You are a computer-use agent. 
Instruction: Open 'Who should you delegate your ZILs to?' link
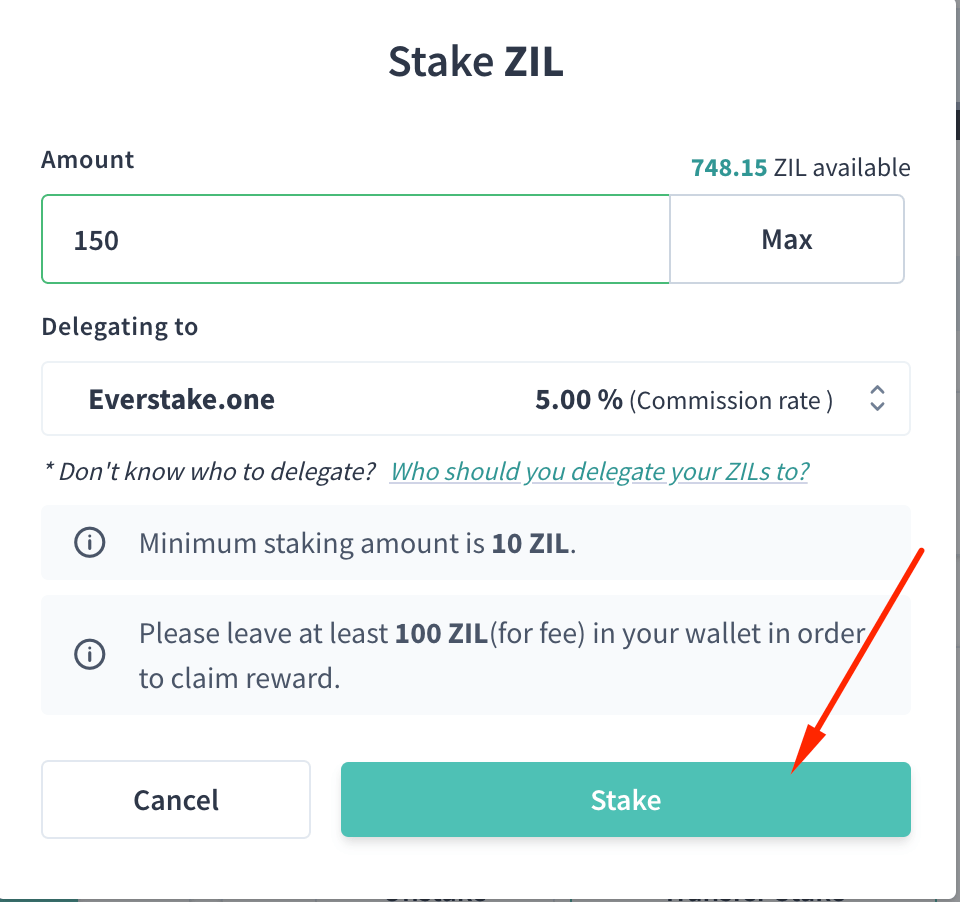click(598, 470)
